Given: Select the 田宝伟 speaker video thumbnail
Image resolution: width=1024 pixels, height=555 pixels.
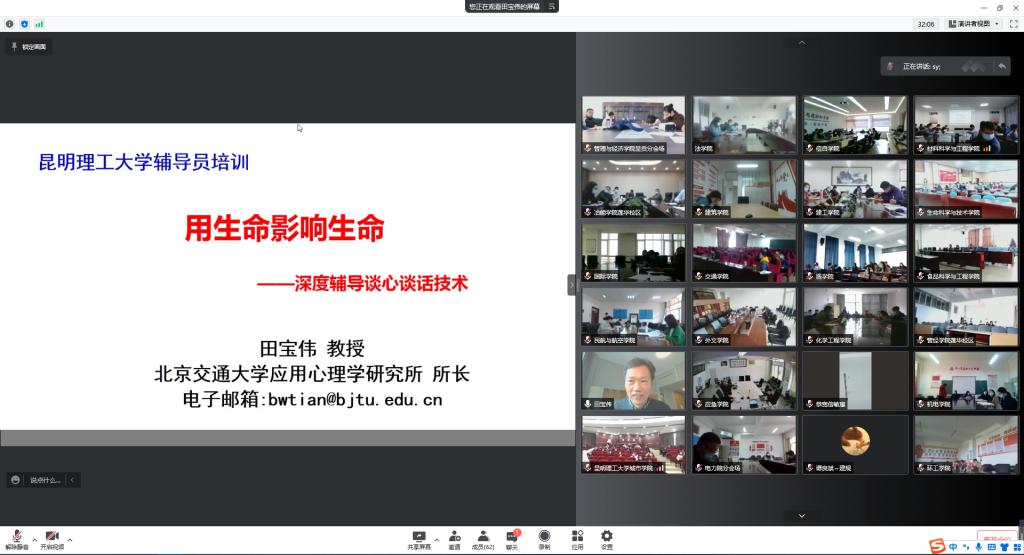Looking at the screenshot, I should 634,380.
